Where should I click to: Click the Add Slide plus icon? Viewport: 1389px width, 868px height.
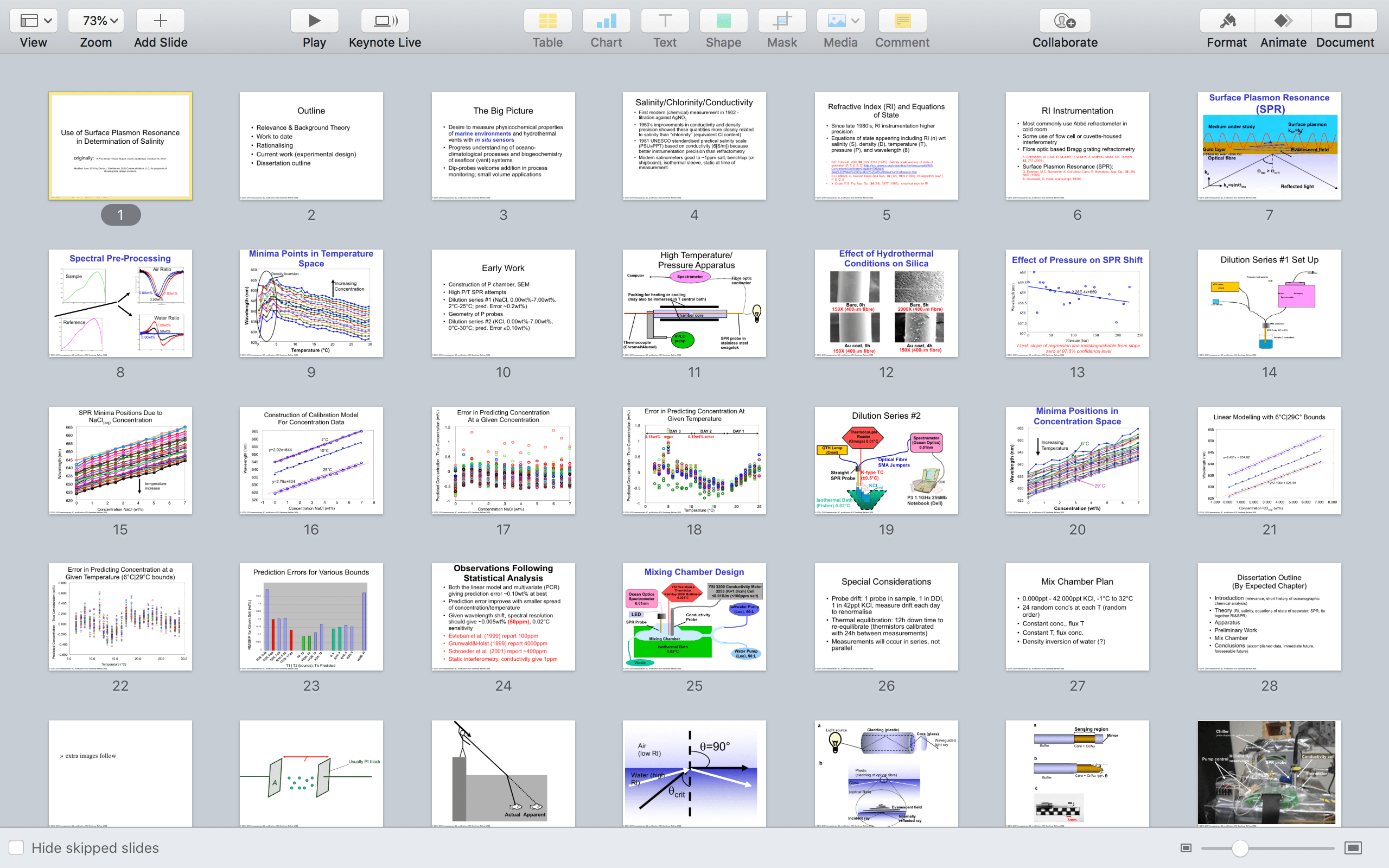tap(160, 21)
